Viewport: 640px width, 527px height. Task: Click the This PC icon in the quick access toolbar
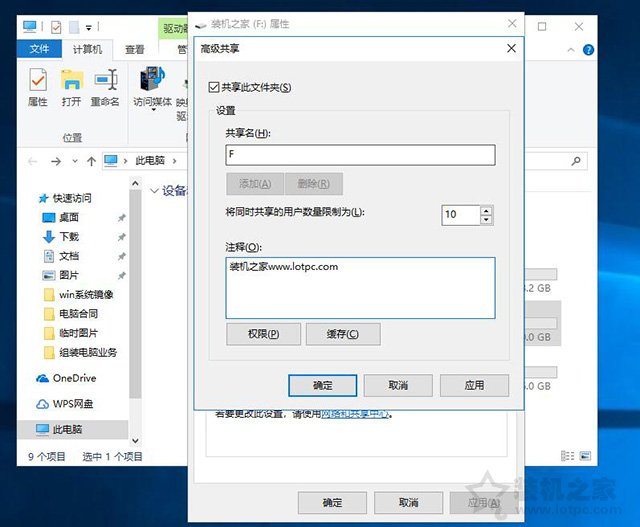point(30,27)
